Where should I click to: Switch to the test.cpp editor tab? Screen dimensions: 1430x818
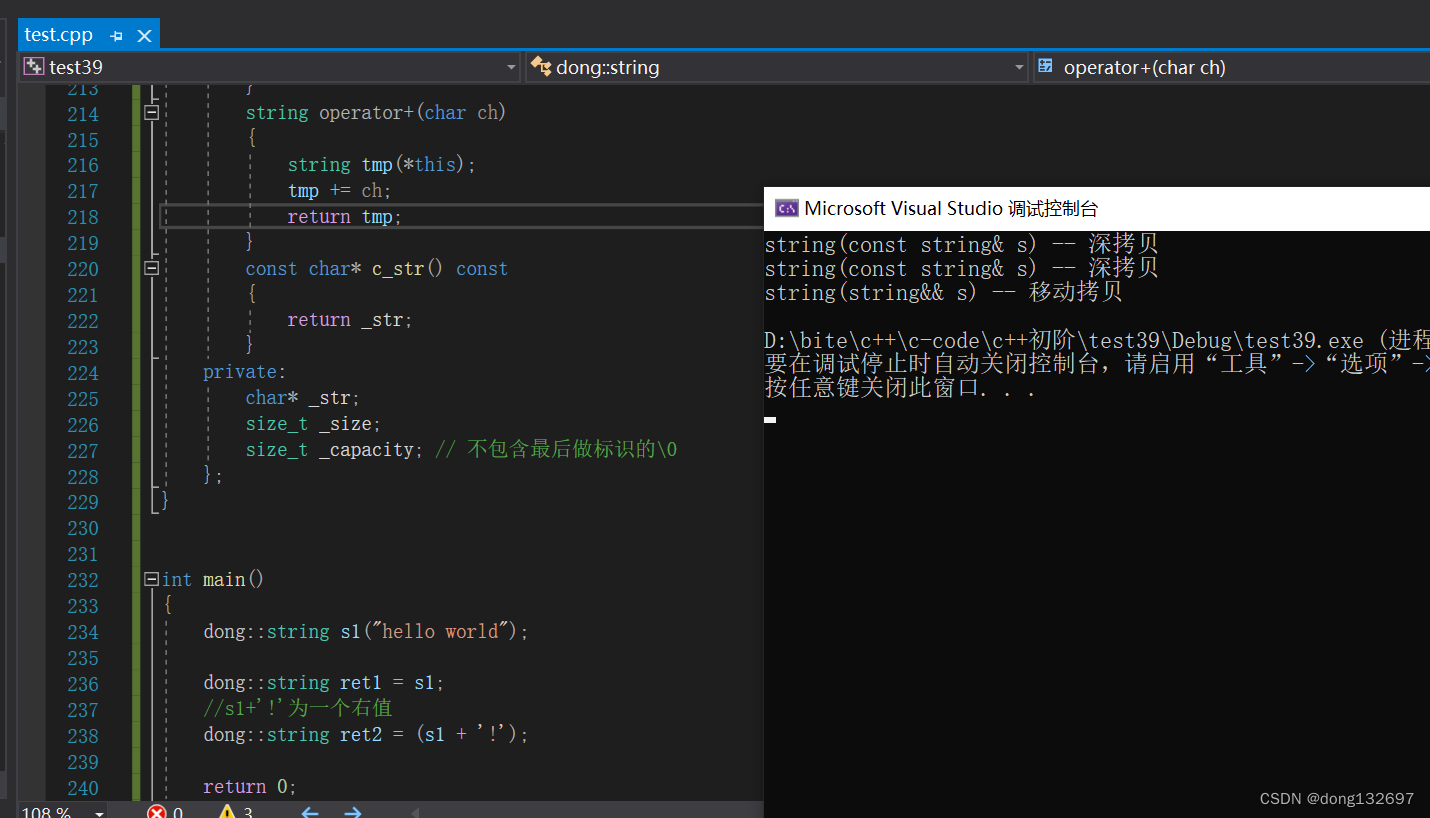58,34
